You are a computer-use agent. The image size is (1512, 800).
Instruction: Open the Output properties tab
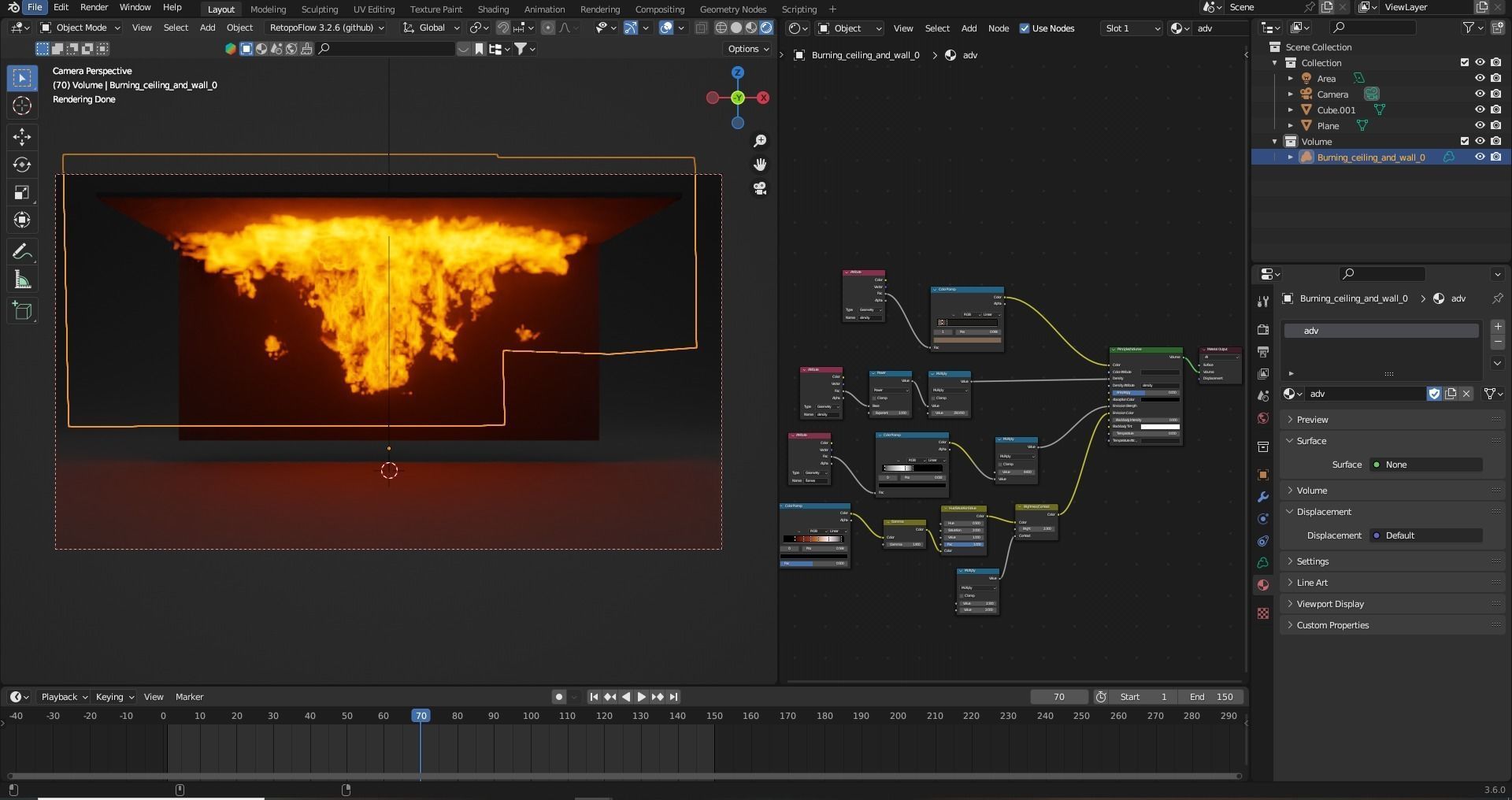[x=1263, y=351]
